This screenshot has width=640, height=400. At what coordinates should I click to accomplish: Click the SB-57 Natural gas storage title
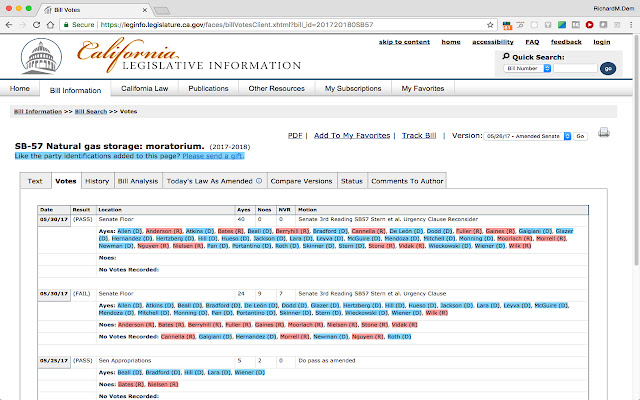109,146
